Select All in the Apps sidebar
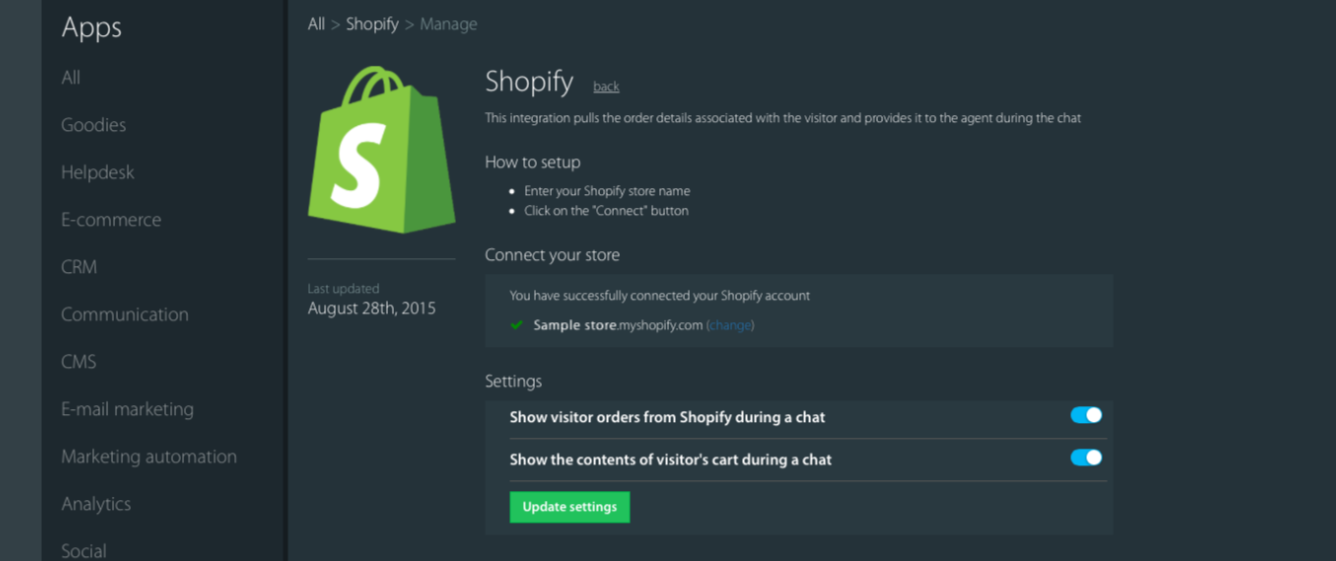 point(71,77)
